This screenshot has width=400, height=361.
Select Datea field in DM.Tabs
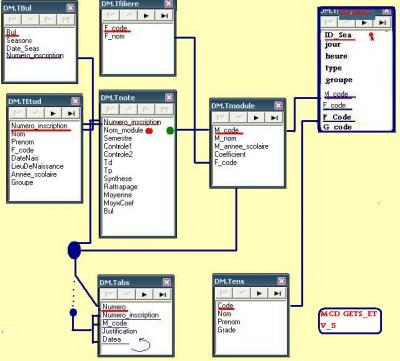pos(112,339)
